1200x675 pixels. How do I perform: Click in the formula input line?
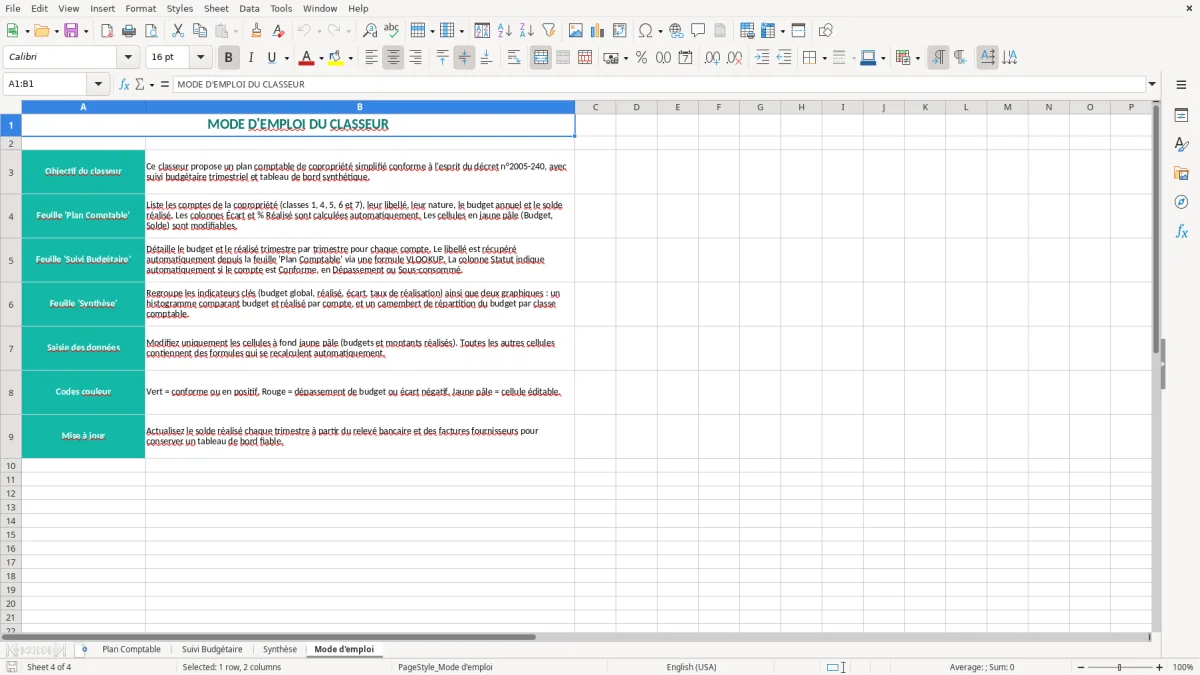coord(659,85)
